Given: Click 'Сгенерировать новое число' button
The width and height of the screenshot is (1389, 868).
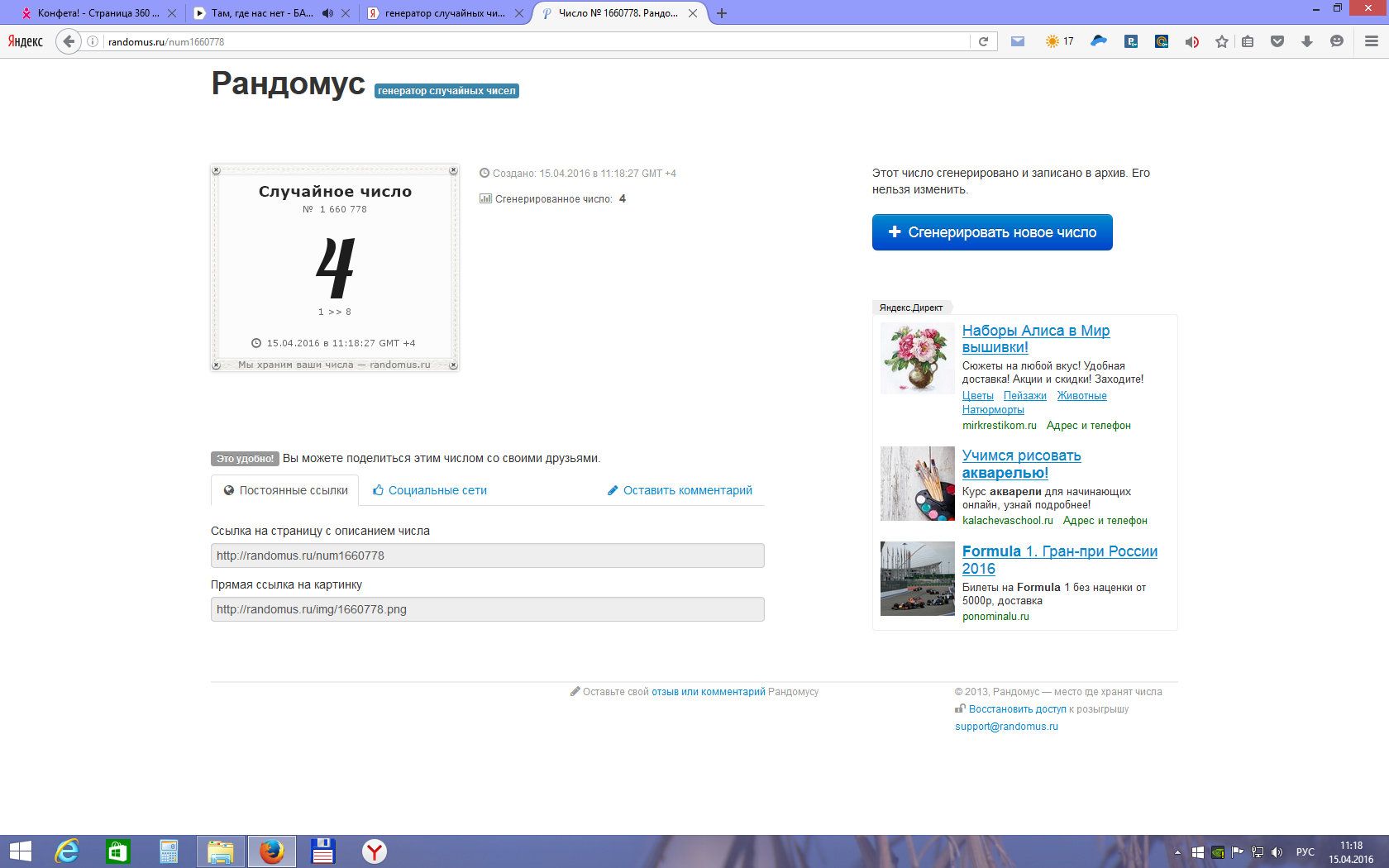Looking at the screenshot, I should click(x=992, y=232).
